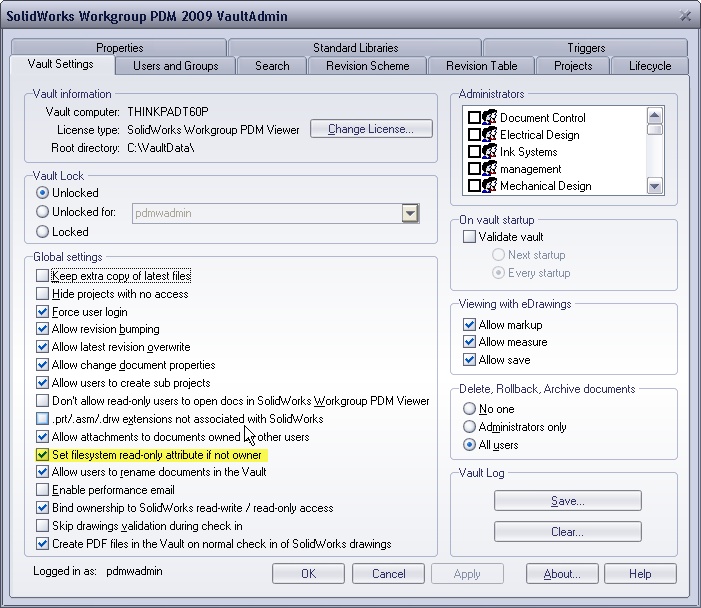Click the Help button
The image size is (701, 608).
[x=640, y=574]
